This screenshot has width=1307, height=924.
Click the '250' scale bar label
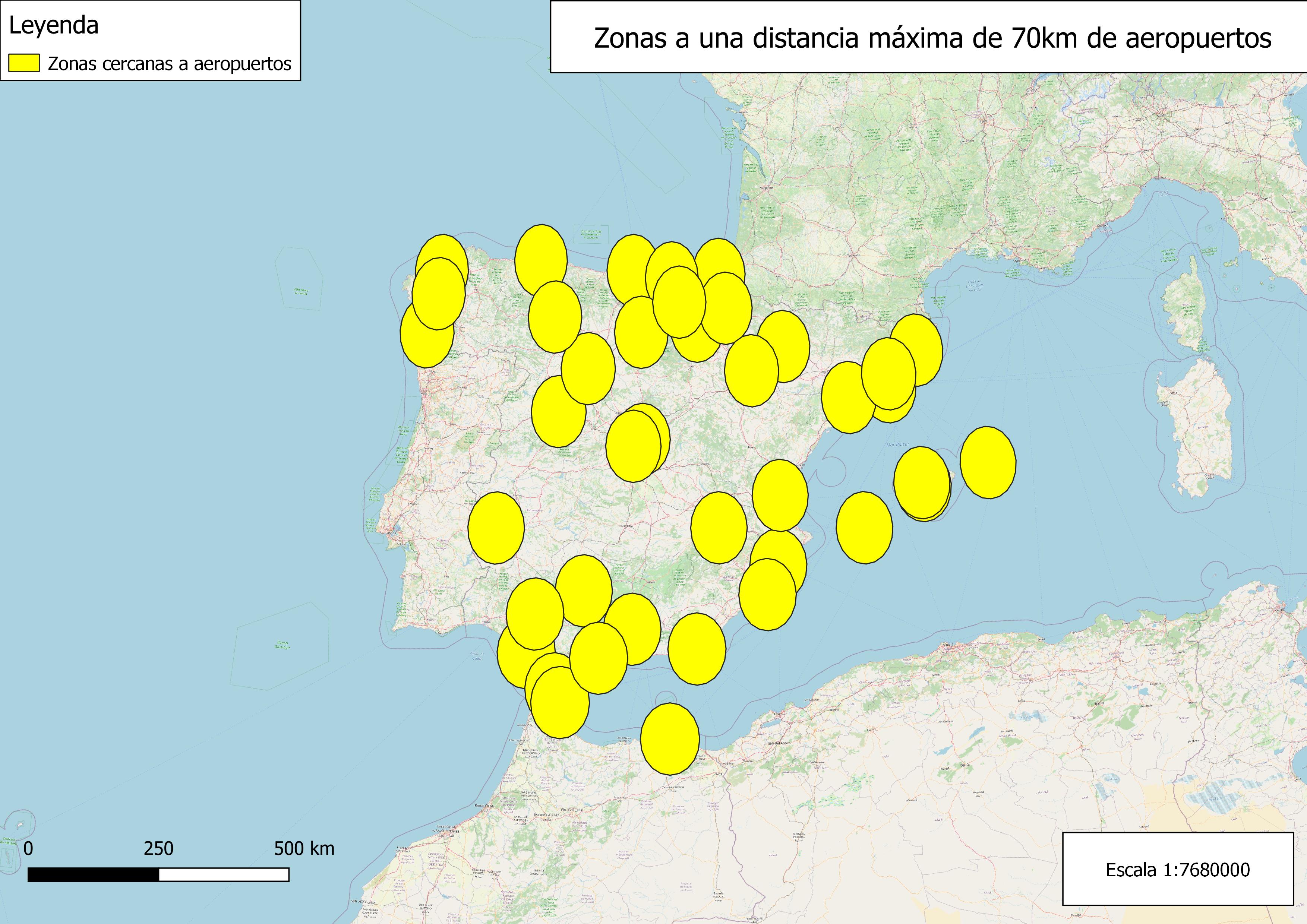point(158,849)
